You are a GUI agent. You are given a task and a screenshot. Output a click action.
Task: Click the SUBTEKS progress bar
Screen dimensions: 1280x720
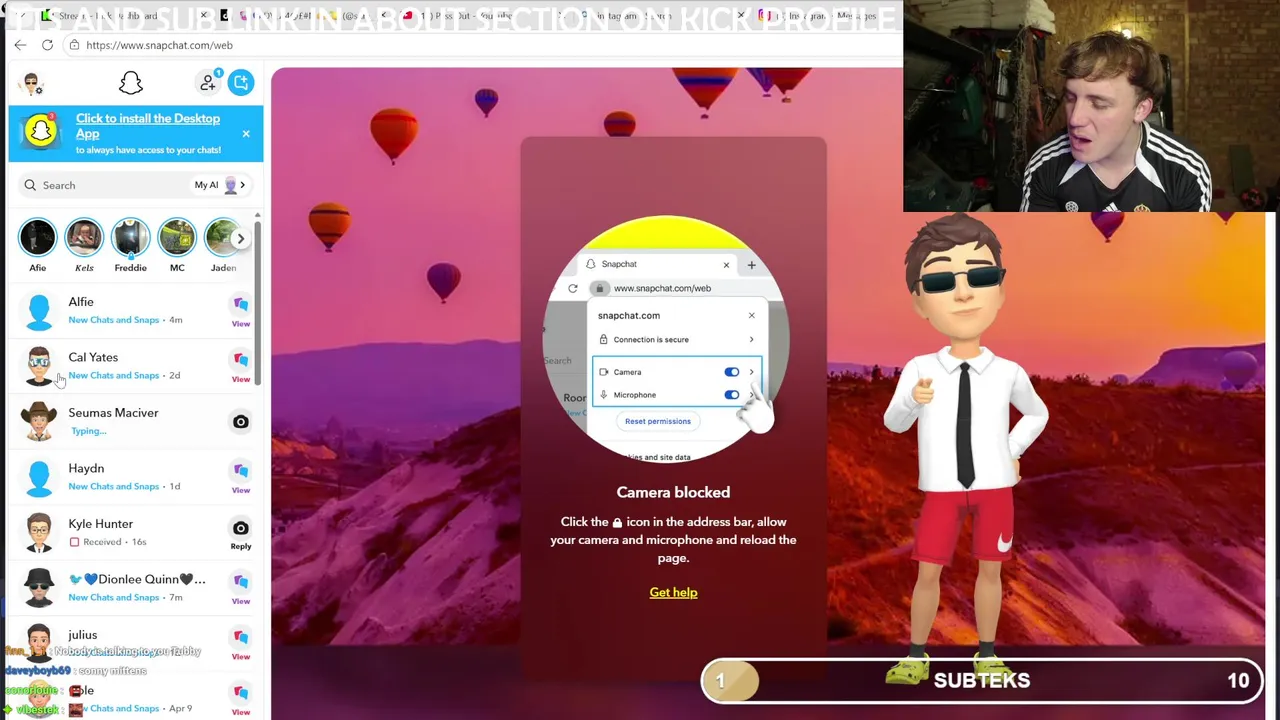coord(983,681)
